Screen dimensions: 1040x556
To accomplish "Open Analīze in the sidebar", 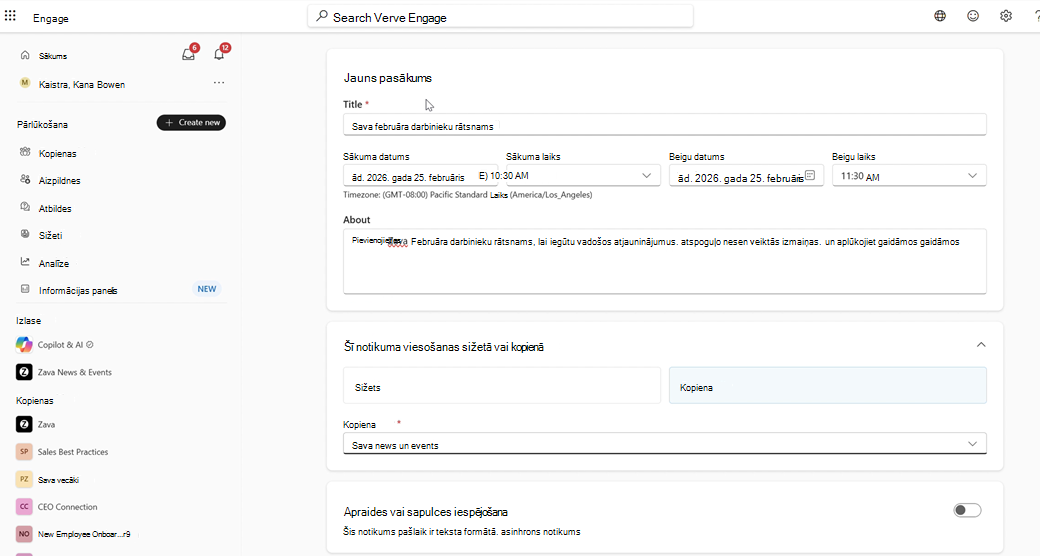I will pos(54,263).
